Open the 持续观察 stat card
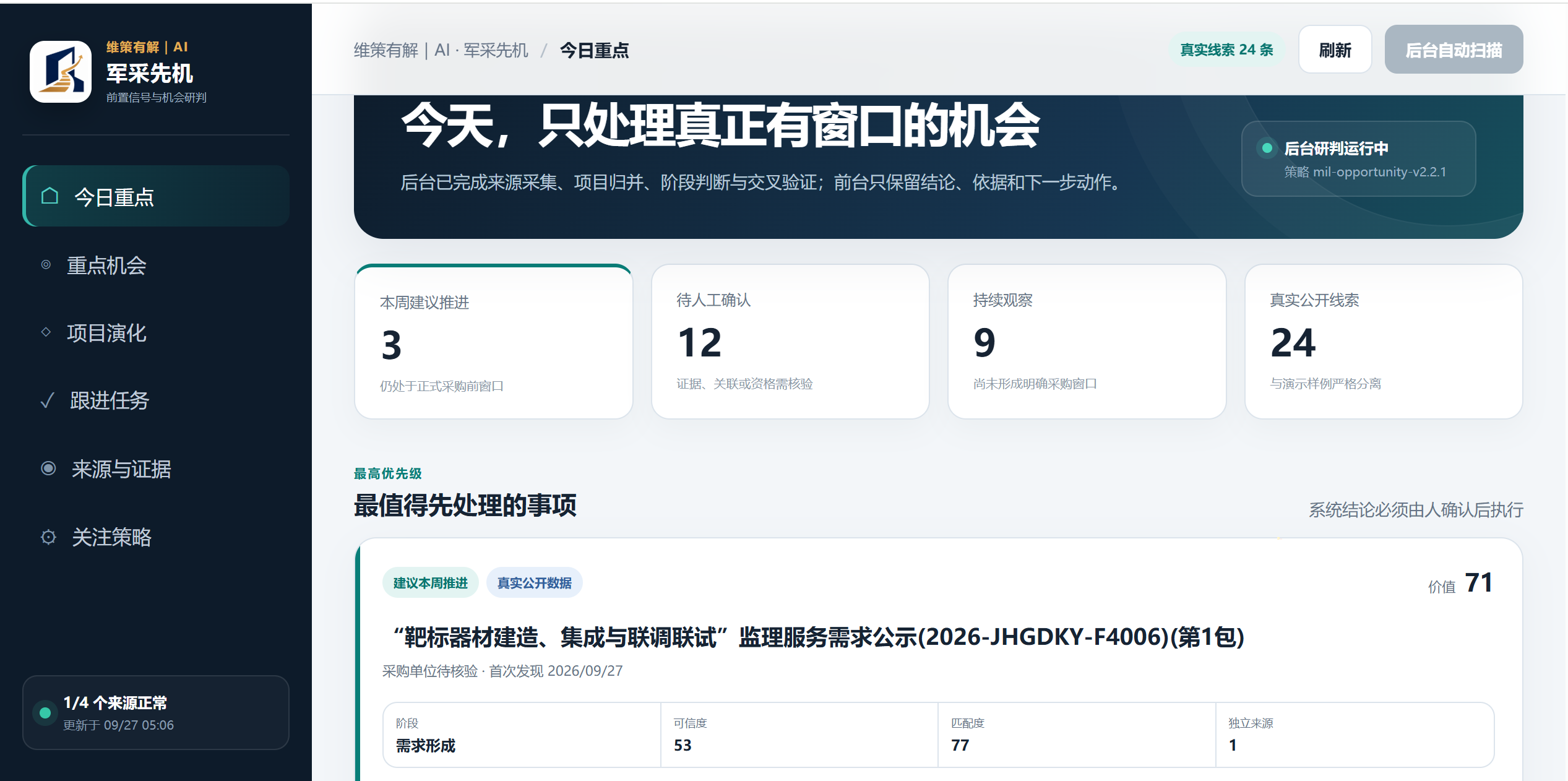 click(1087, 342)
